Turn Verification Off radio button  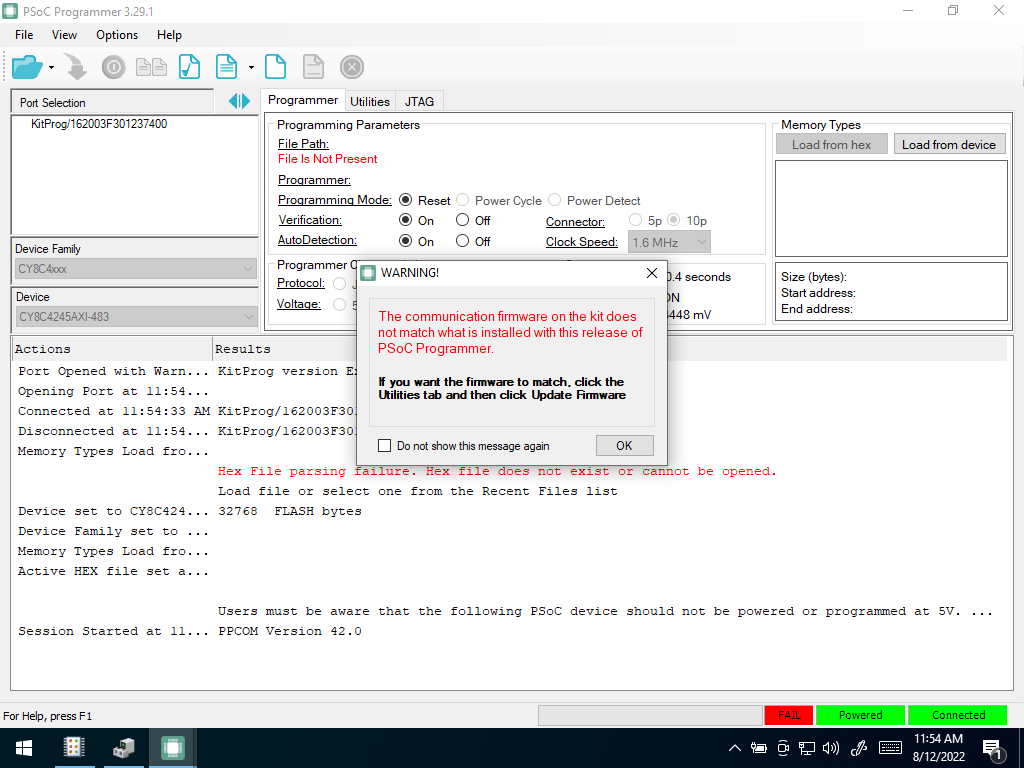coord(462,220)
